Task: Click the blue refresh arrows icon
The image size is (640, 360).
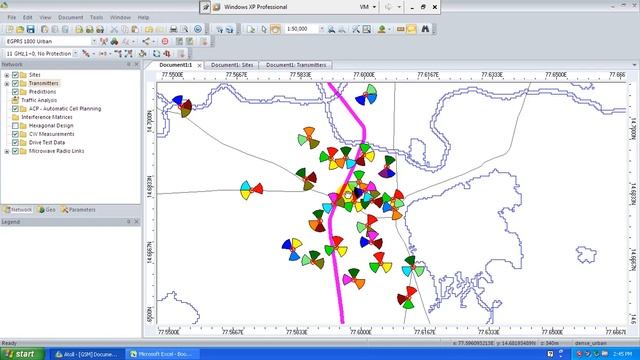Action: pos(156,53)
